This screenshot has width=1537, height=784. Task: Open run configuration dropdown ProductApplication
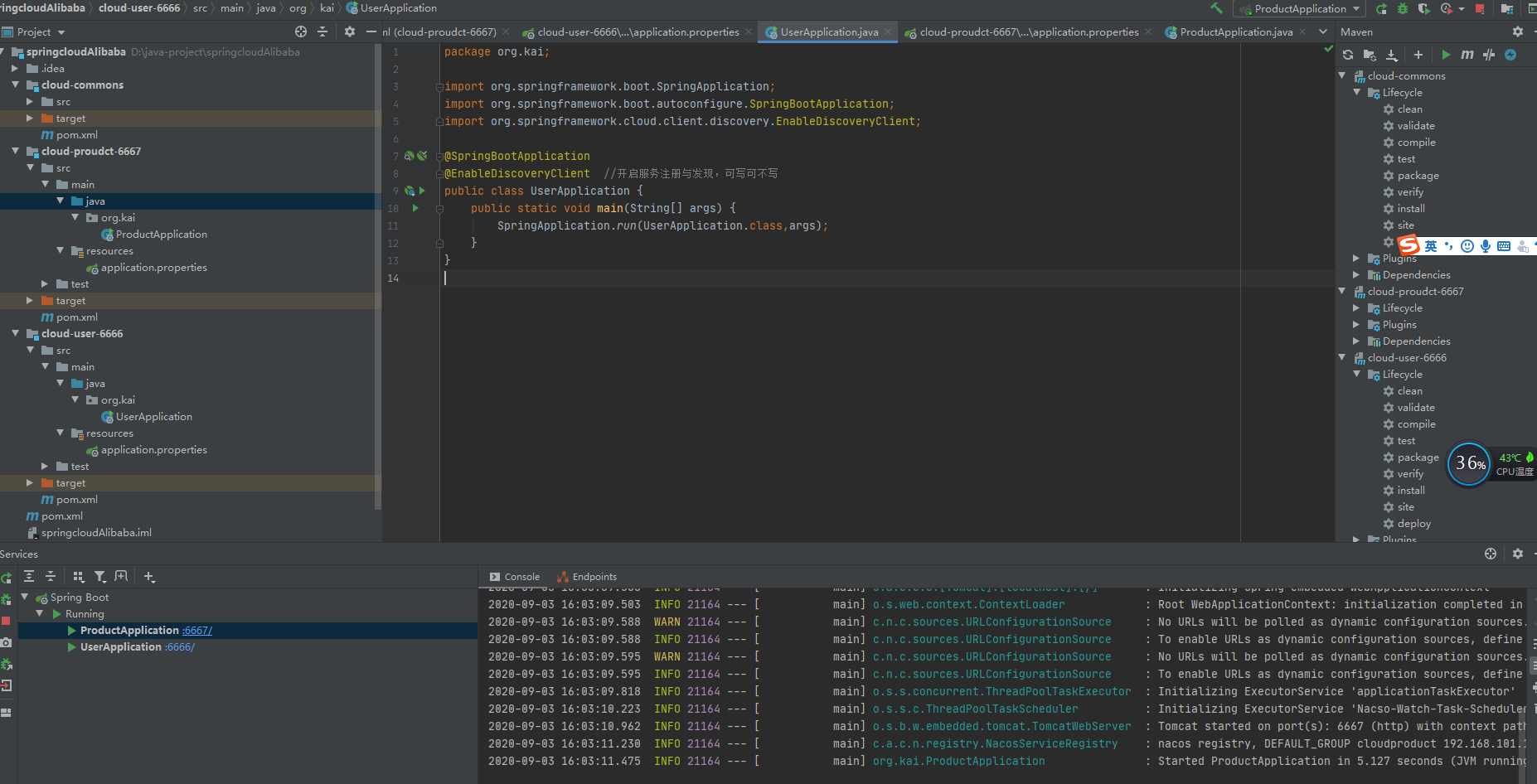click(1299, 9)
